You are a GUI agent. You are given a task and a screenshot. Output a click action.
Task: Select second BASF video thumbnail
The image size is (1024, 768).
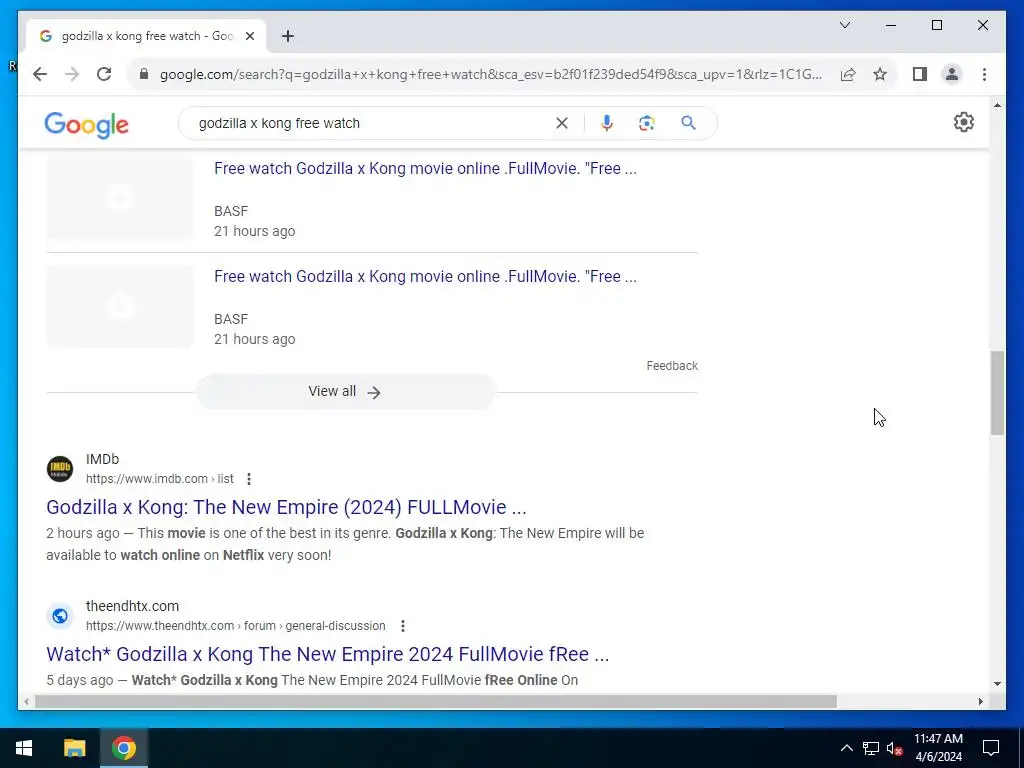point(120,306)
